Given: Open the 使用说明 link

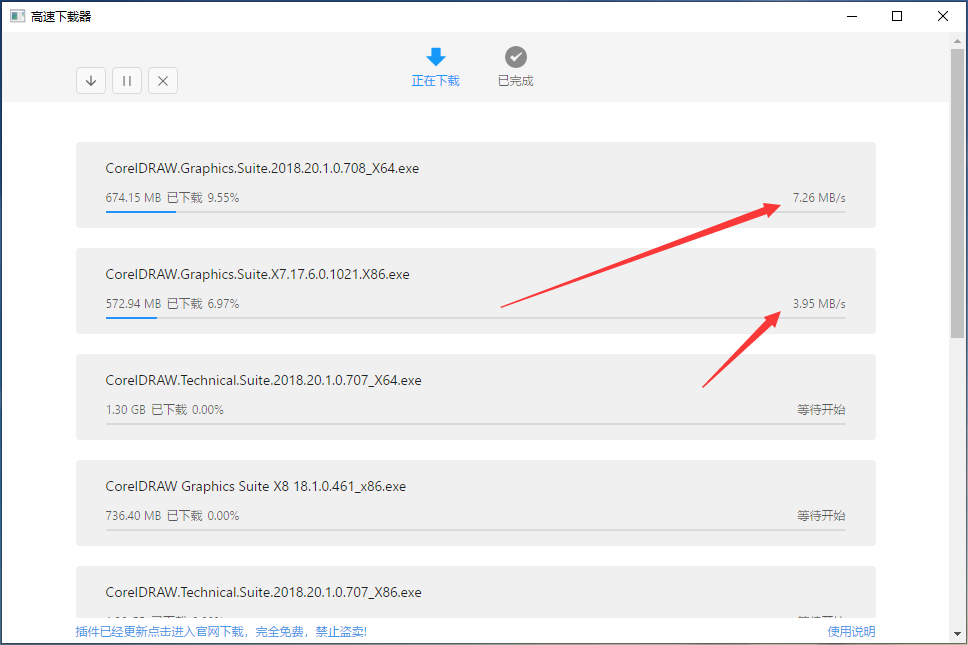Looking at the screenshot, I should click(x=851, y=631).
